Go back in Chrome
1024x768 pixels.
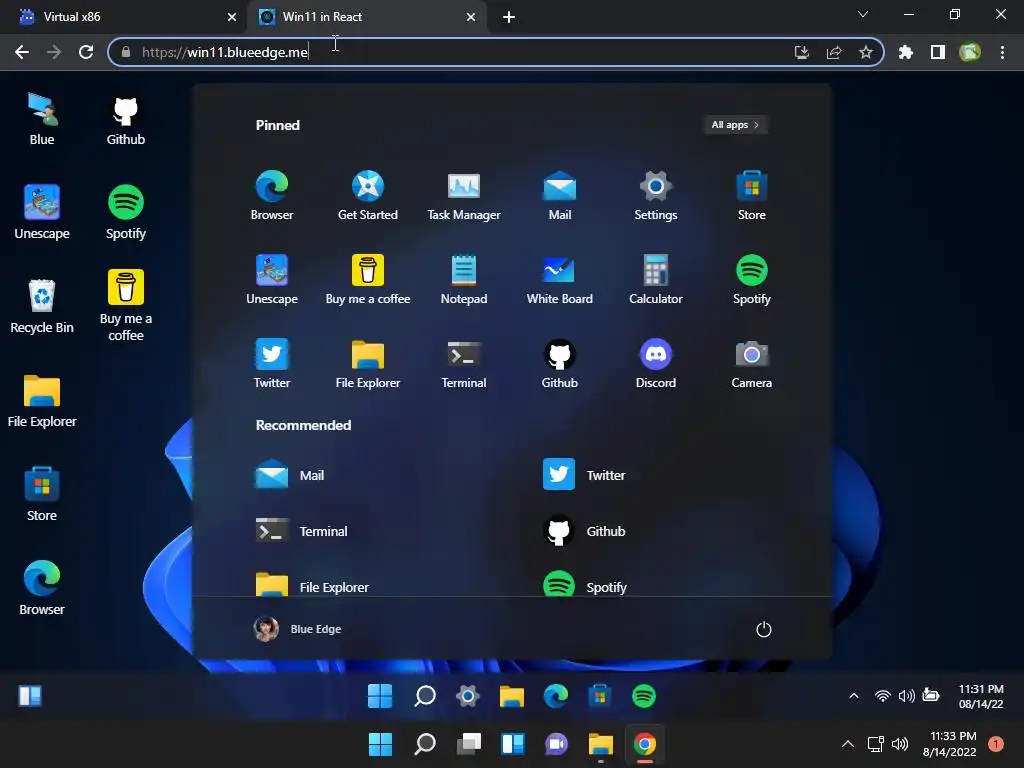pos(22,52)
